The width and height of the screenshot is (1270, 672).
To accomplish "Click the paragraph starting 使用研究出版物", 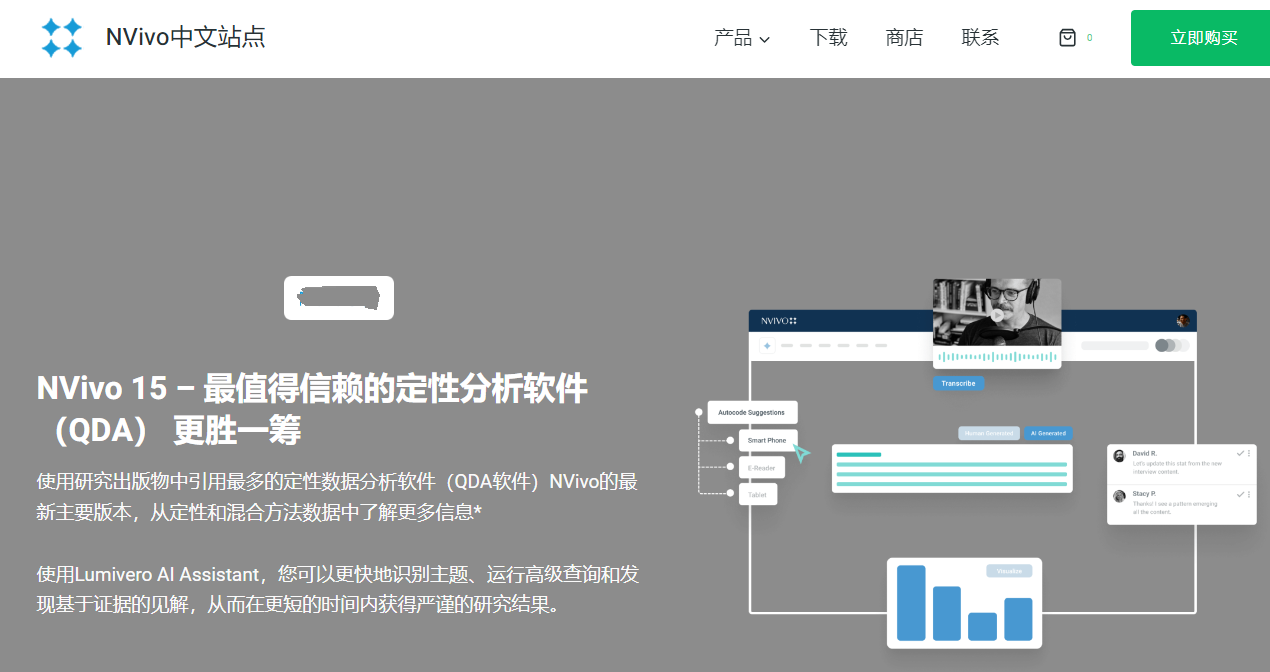I will click(337, 496).
